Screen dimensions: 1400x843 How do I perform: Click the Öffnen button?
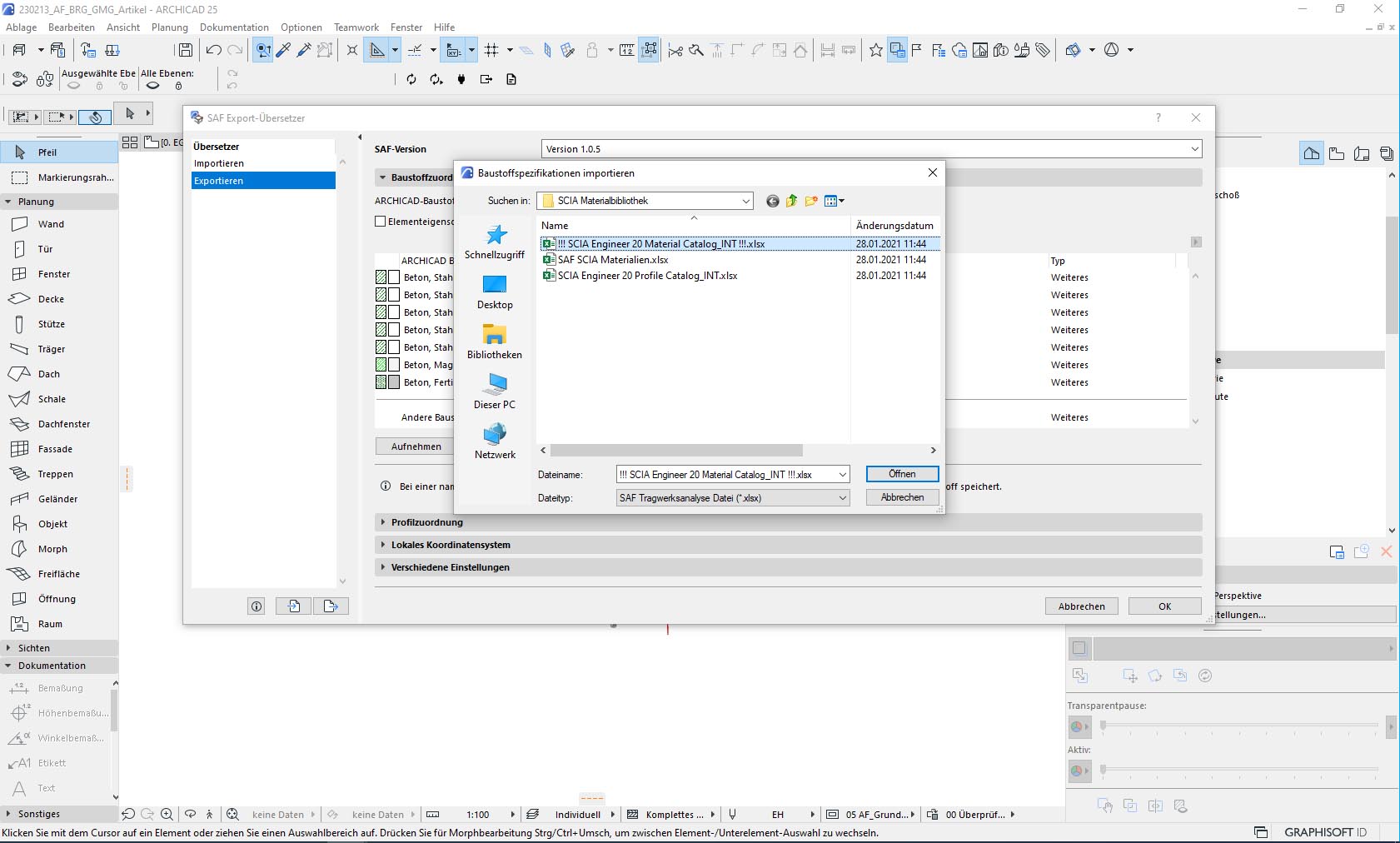pyautogui.click(x=902, y=474)
